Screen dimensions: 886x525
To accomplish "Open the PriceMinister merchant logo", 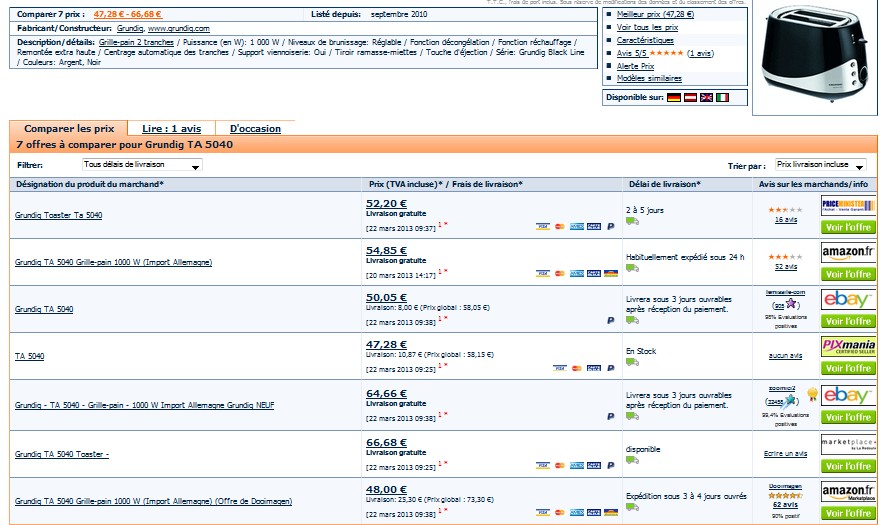I will coord(848,206).
